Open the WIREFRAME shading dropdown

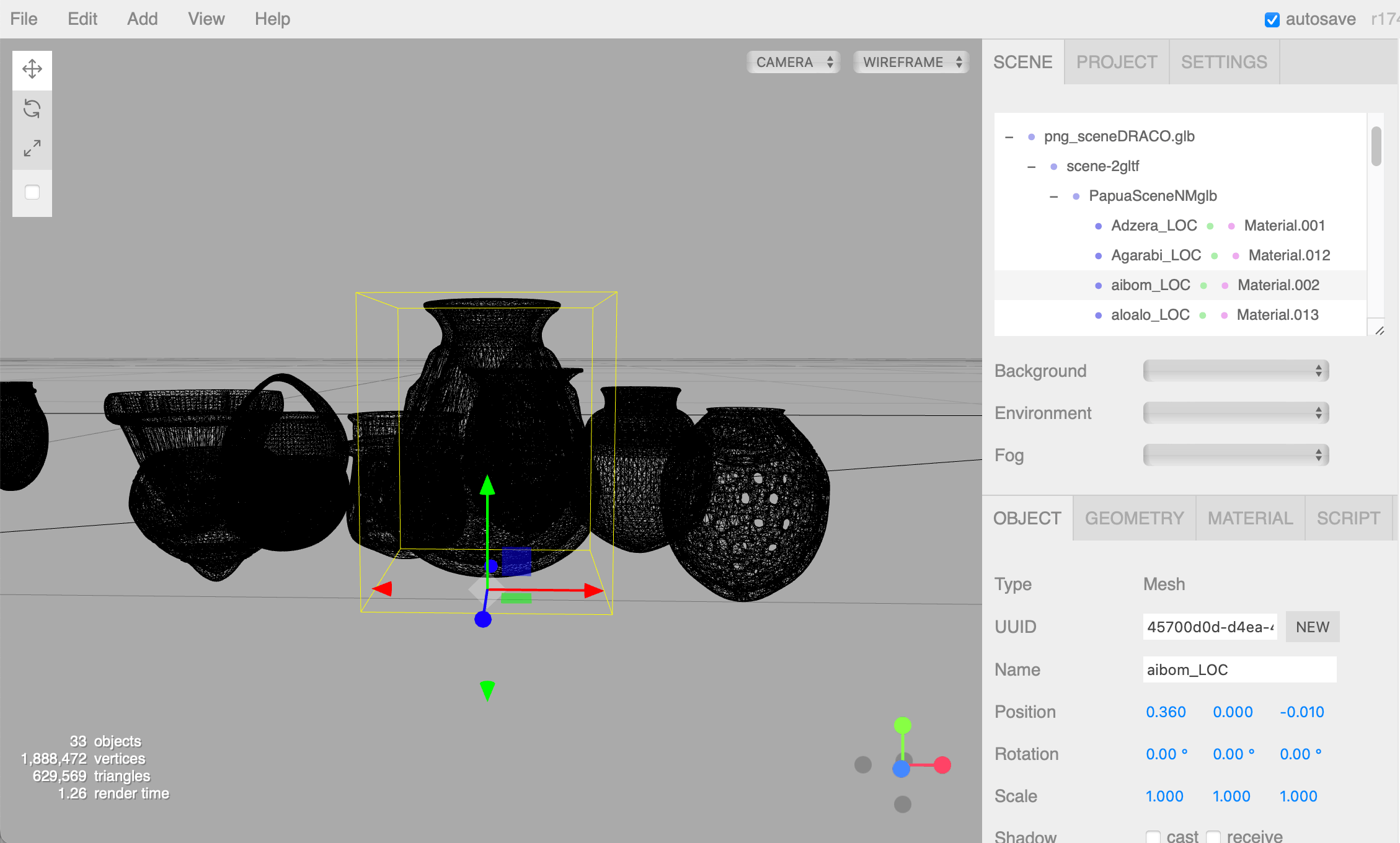tap(911, 62)
